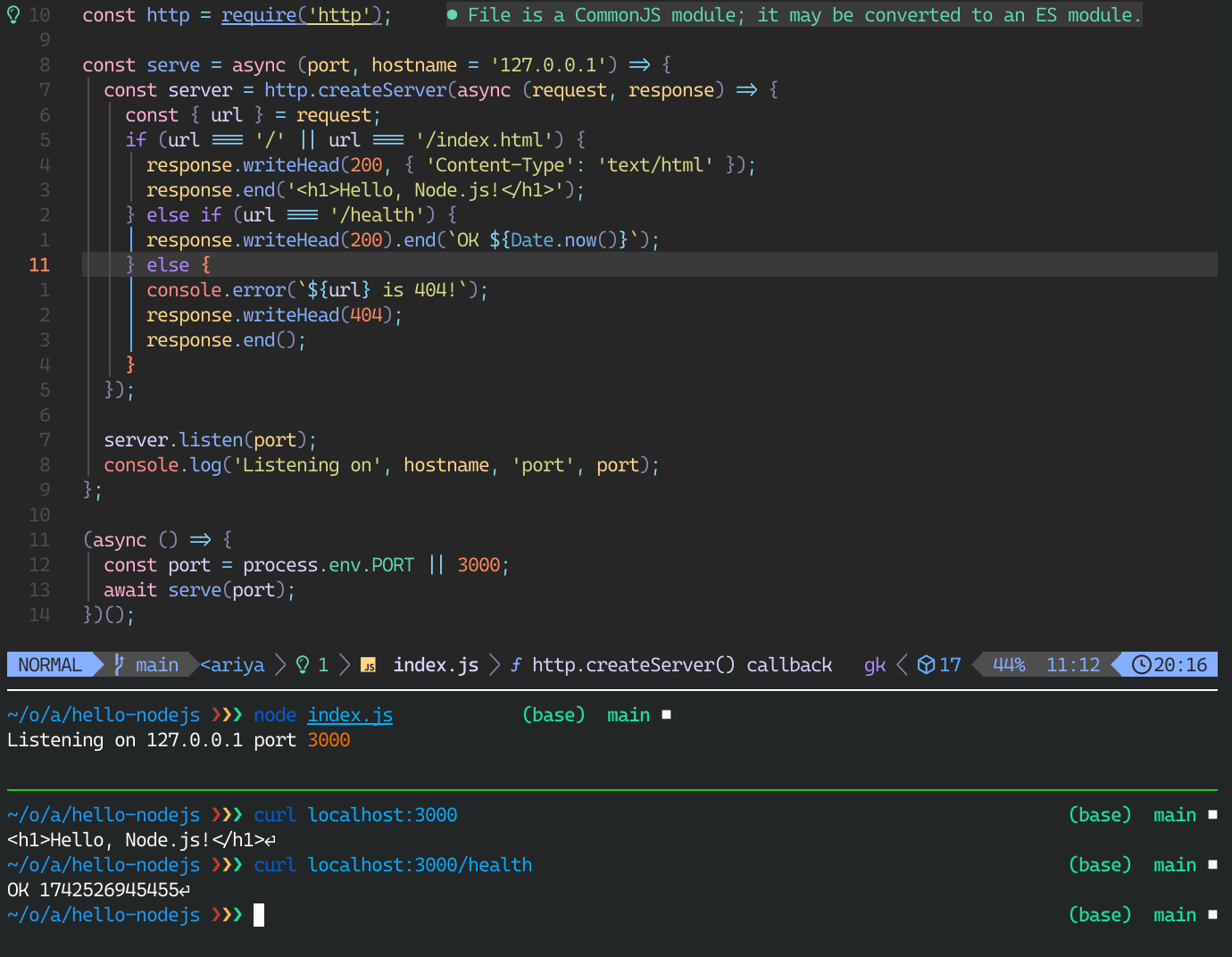Click the git branch icon in statusline
The image size is (1232, 957).
coord(119,665)
